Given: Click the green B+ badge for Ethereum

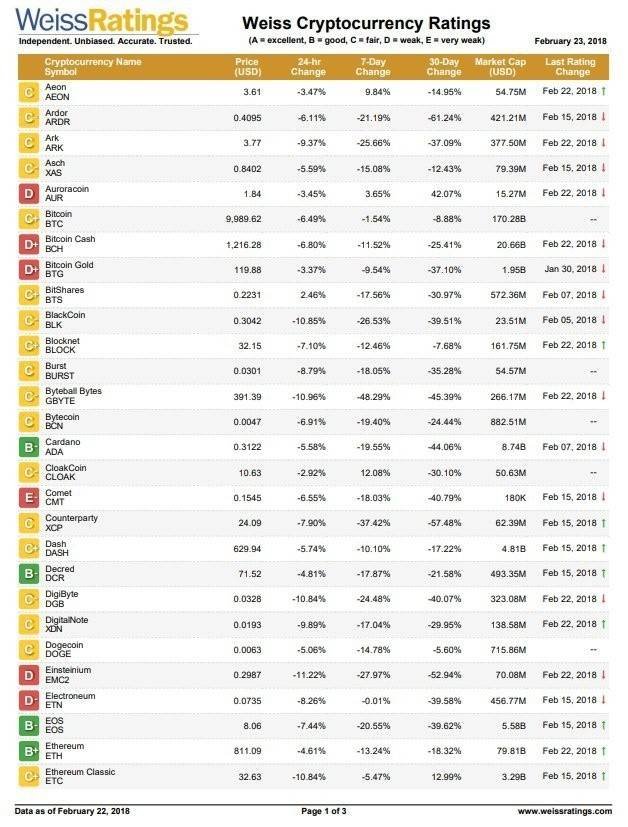Looking at the screenshot, I should pyautogui.click(x=29, y=751).
